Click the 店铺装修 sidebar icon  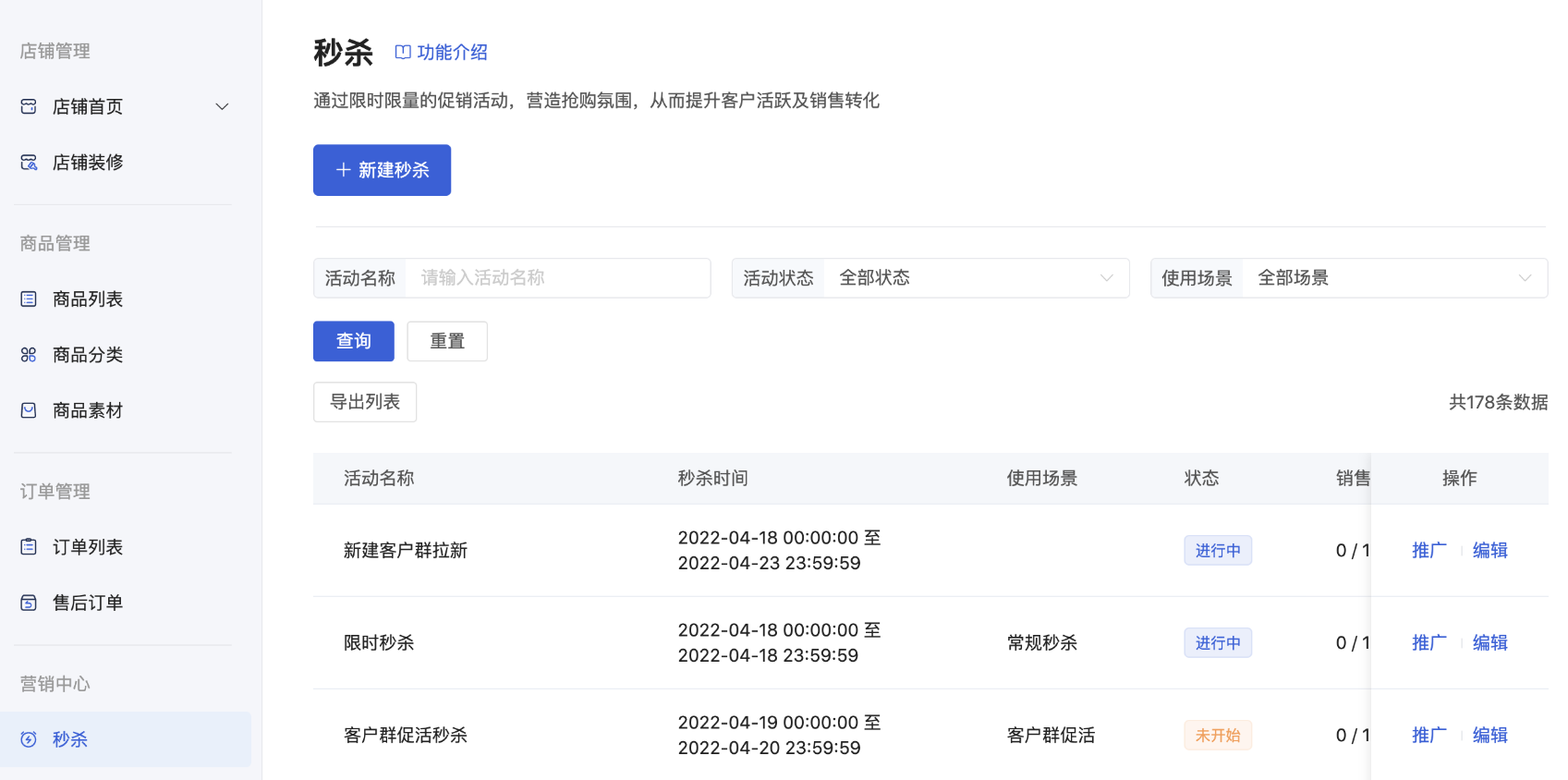(29, 163)
